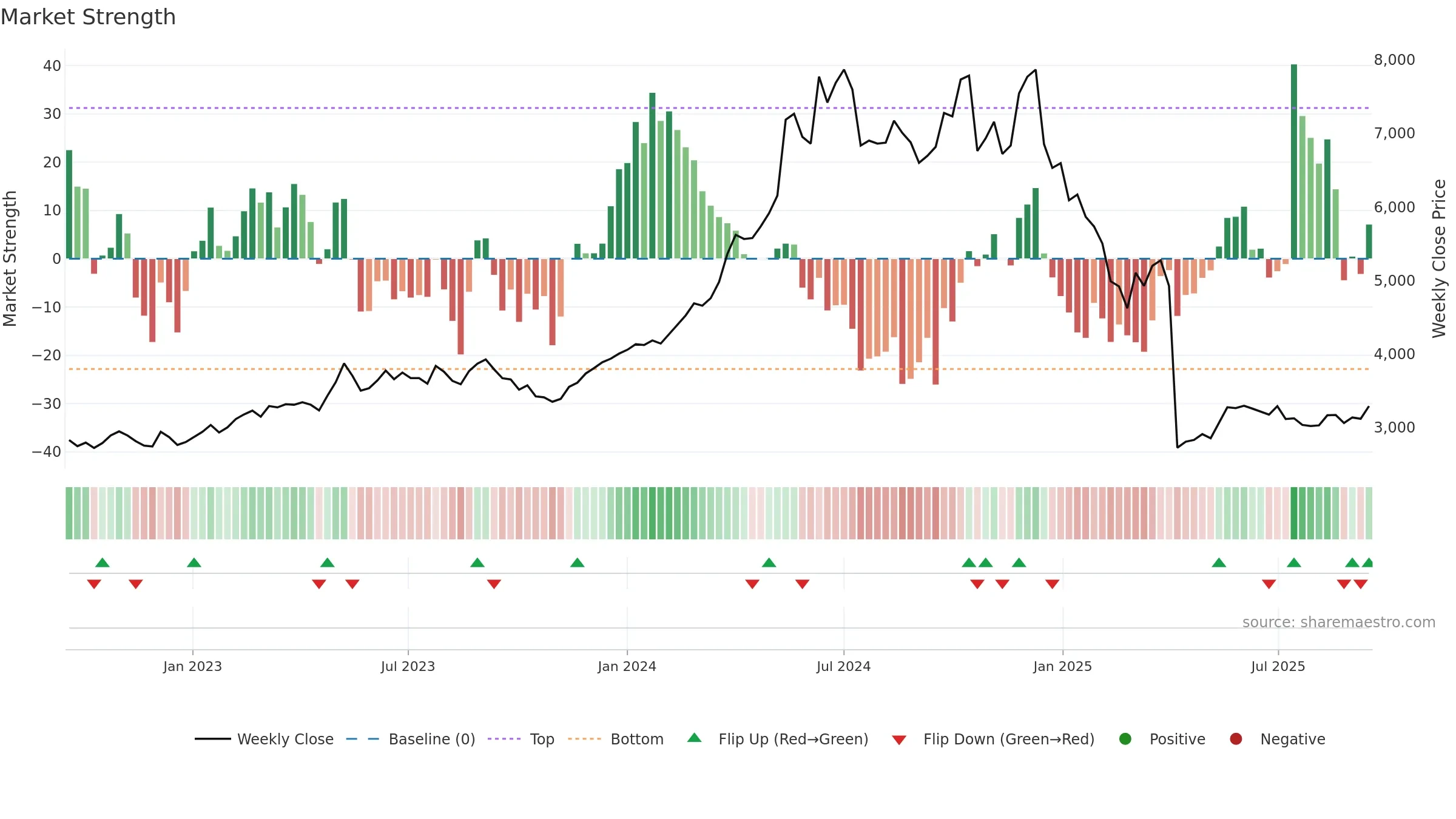Click the Market Strength chart title
Image resolution: width=1456 pixels, height=819 pixels.
click(x=88, y=17)
